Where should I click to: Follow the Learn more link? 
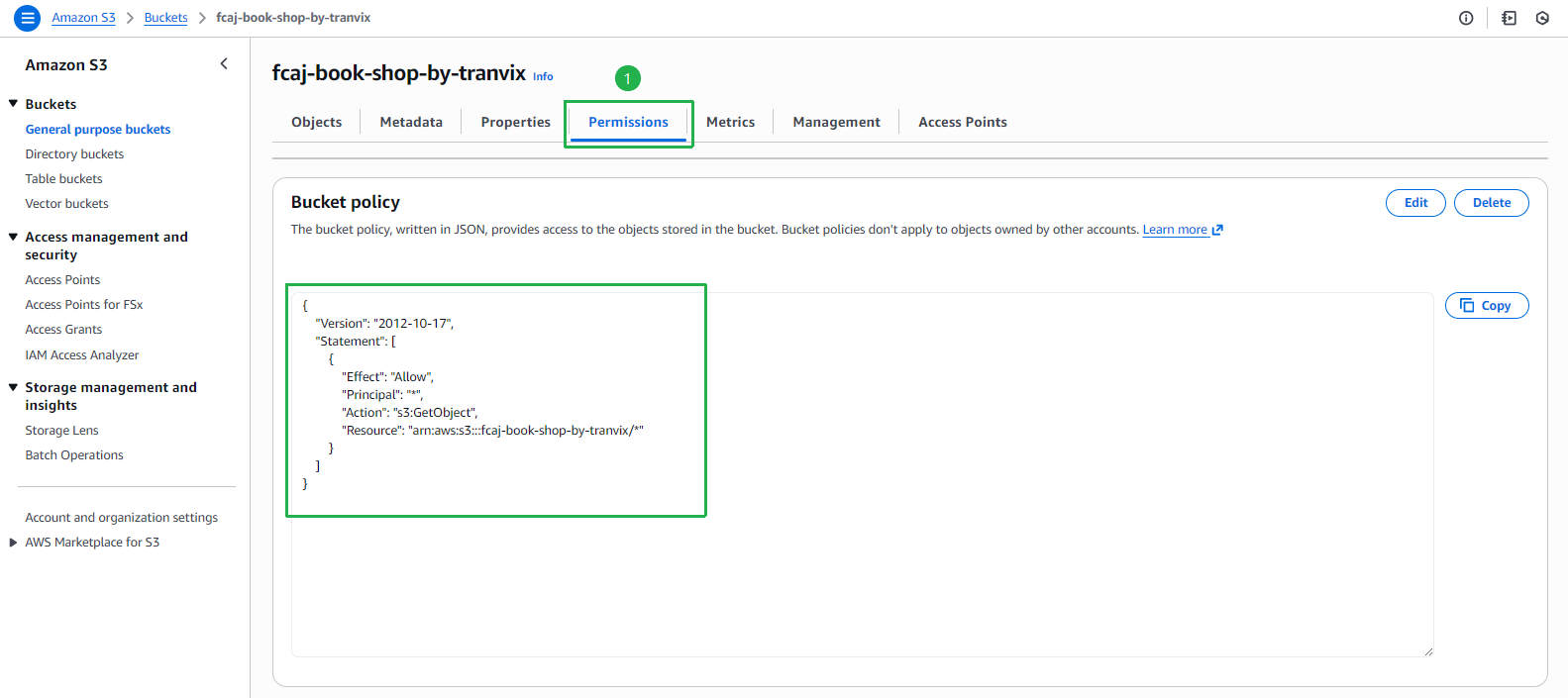coord(1175,230)
